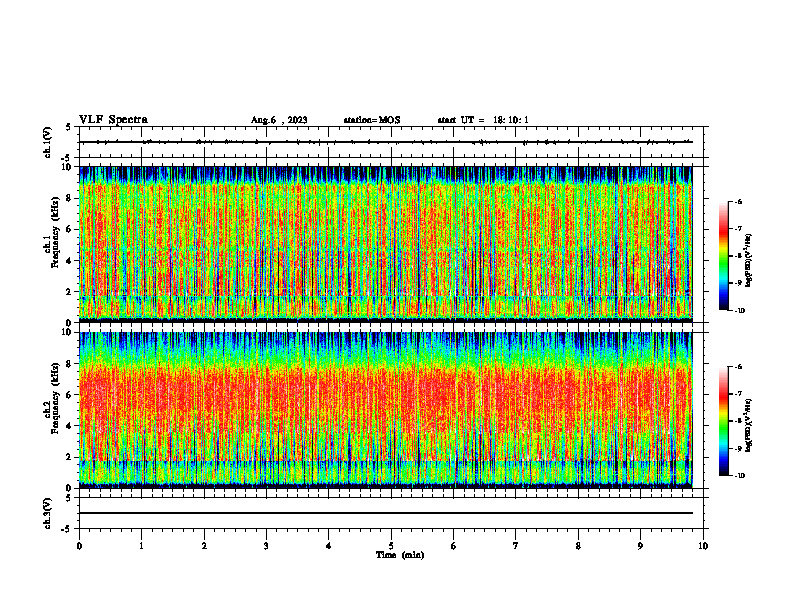792x612 pixels.
Task: Click the "VLF Spectra" plot title
Action: (113, 120)
